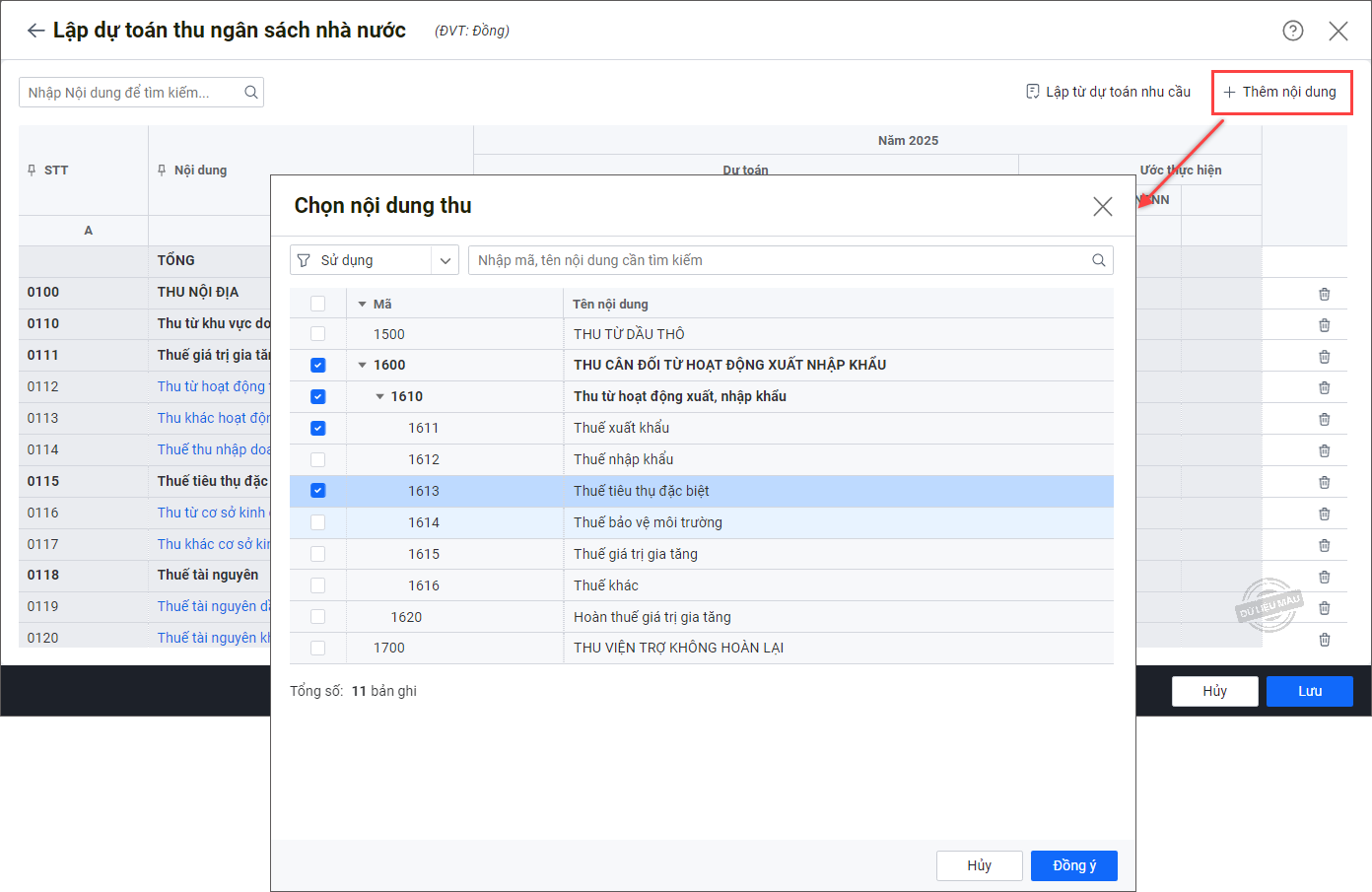This screenshot has width=1372, height=892.
Task: Click Lập từ dự toán nhu cầu
Action: (1108, 92)
